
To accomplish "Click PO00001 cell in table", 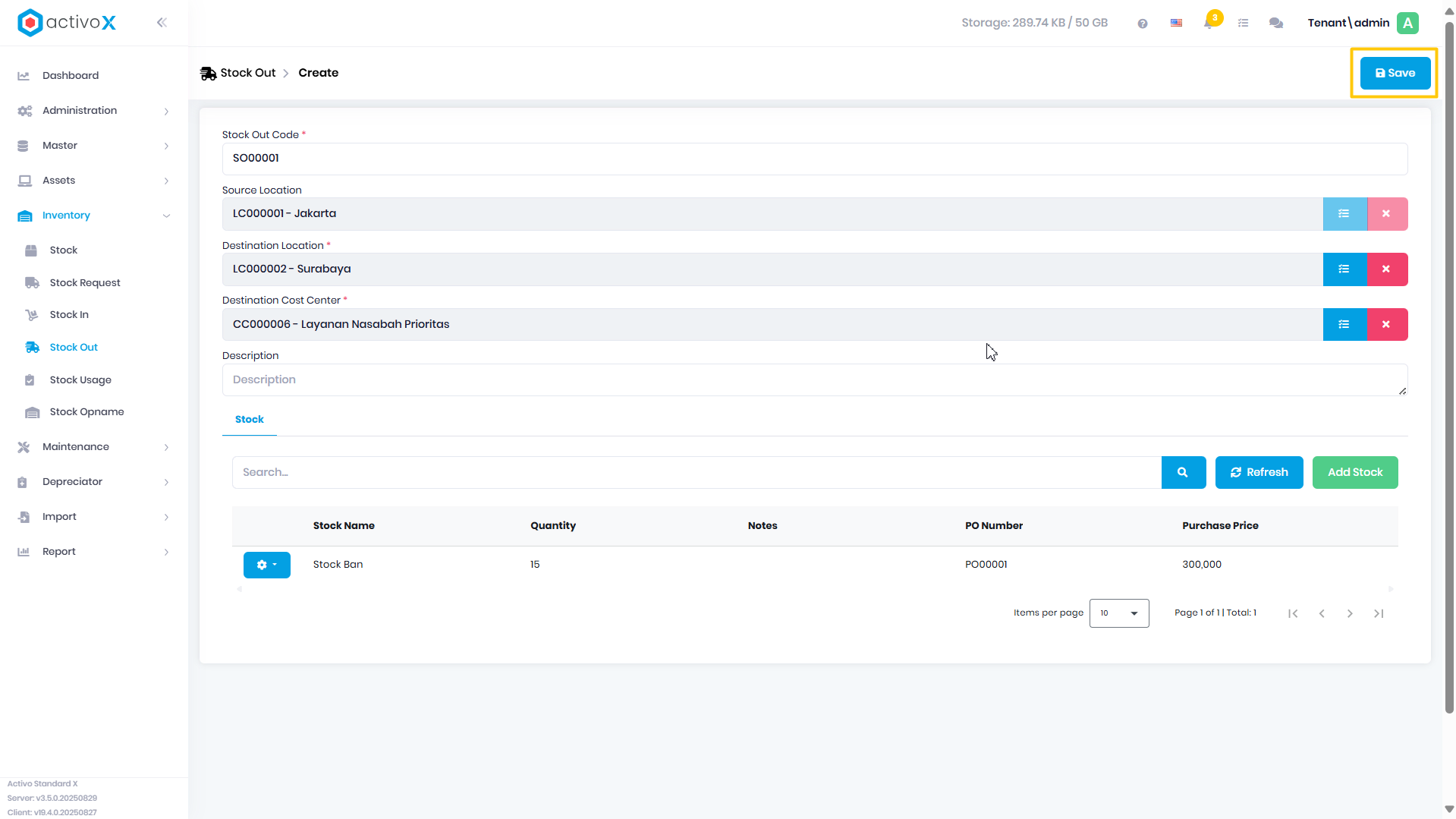I will coord(986,565).
